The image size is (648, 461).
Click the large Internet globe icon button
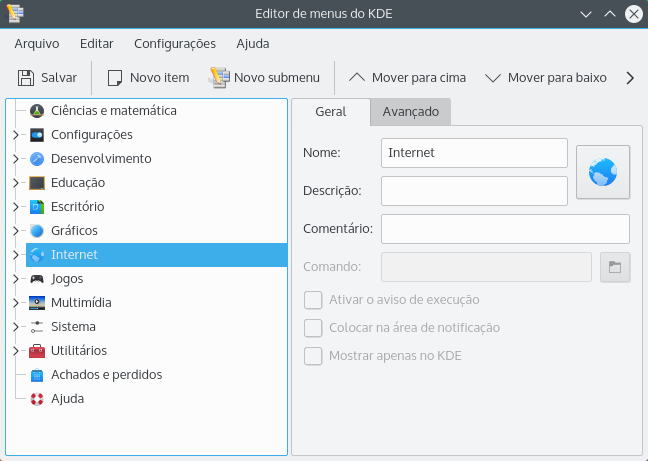(x=603, y=172)
